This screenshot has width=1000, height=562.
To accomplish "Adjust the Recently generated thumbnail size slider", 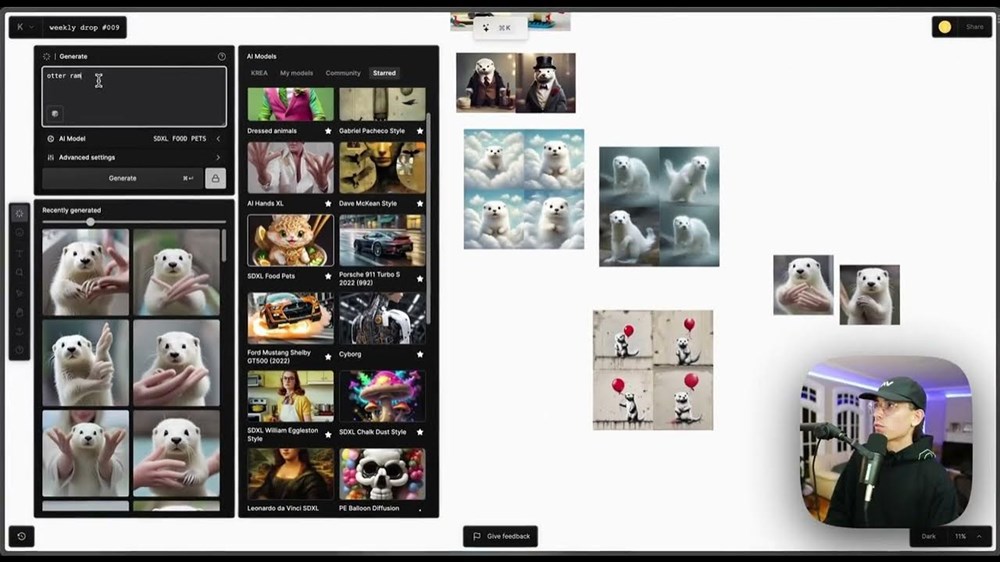I will pyautogui.click(x=91, y=222).
